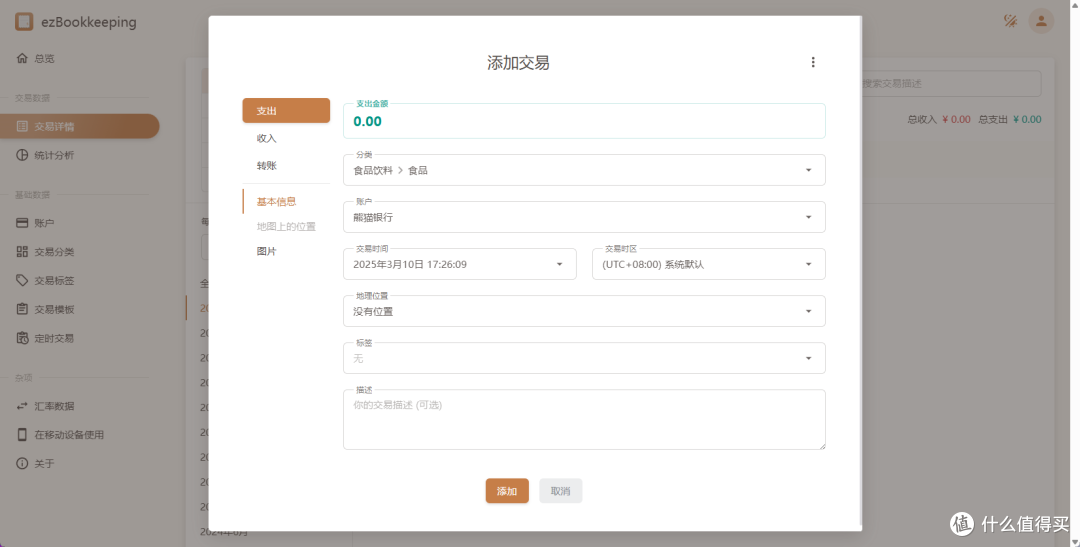Expand the 账户 account dropdown 熊猫银行
The image size is (1080, 547).
pyautogui.click(x=584, y=217)
